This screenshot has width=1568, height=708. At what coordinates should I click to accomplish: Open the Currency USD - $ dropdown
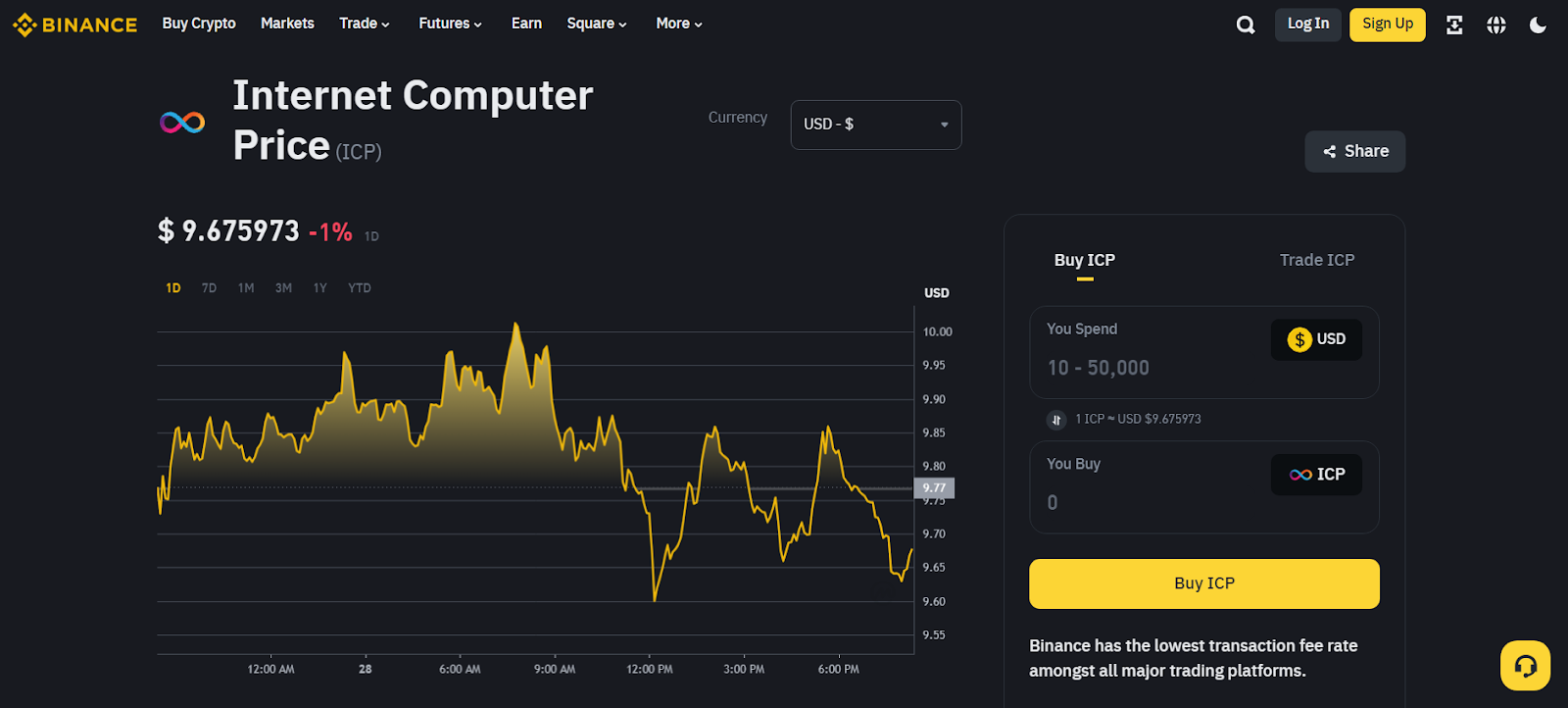pos(876,125)
